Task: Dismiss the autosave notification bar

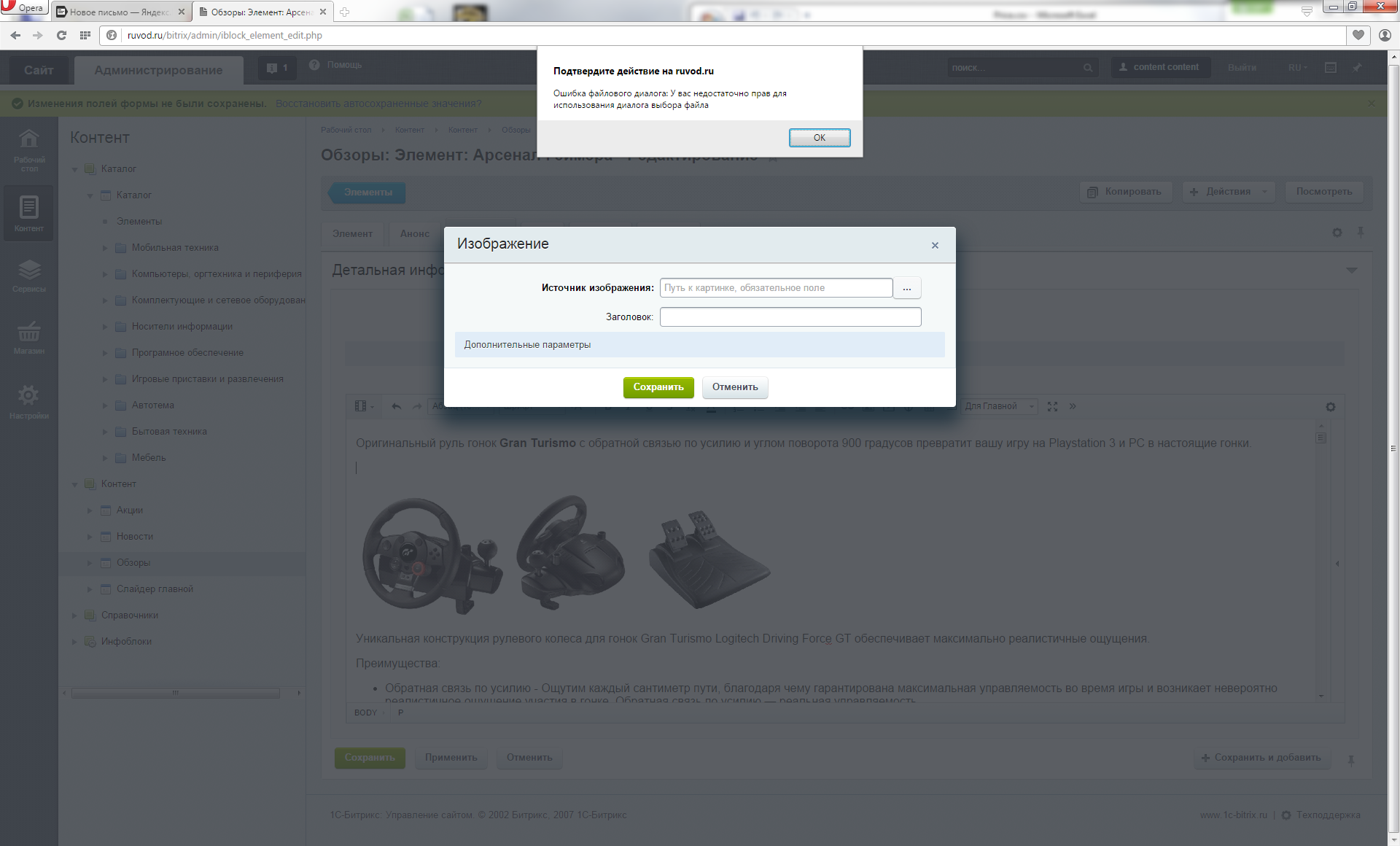Action: tap(1372, 104)
